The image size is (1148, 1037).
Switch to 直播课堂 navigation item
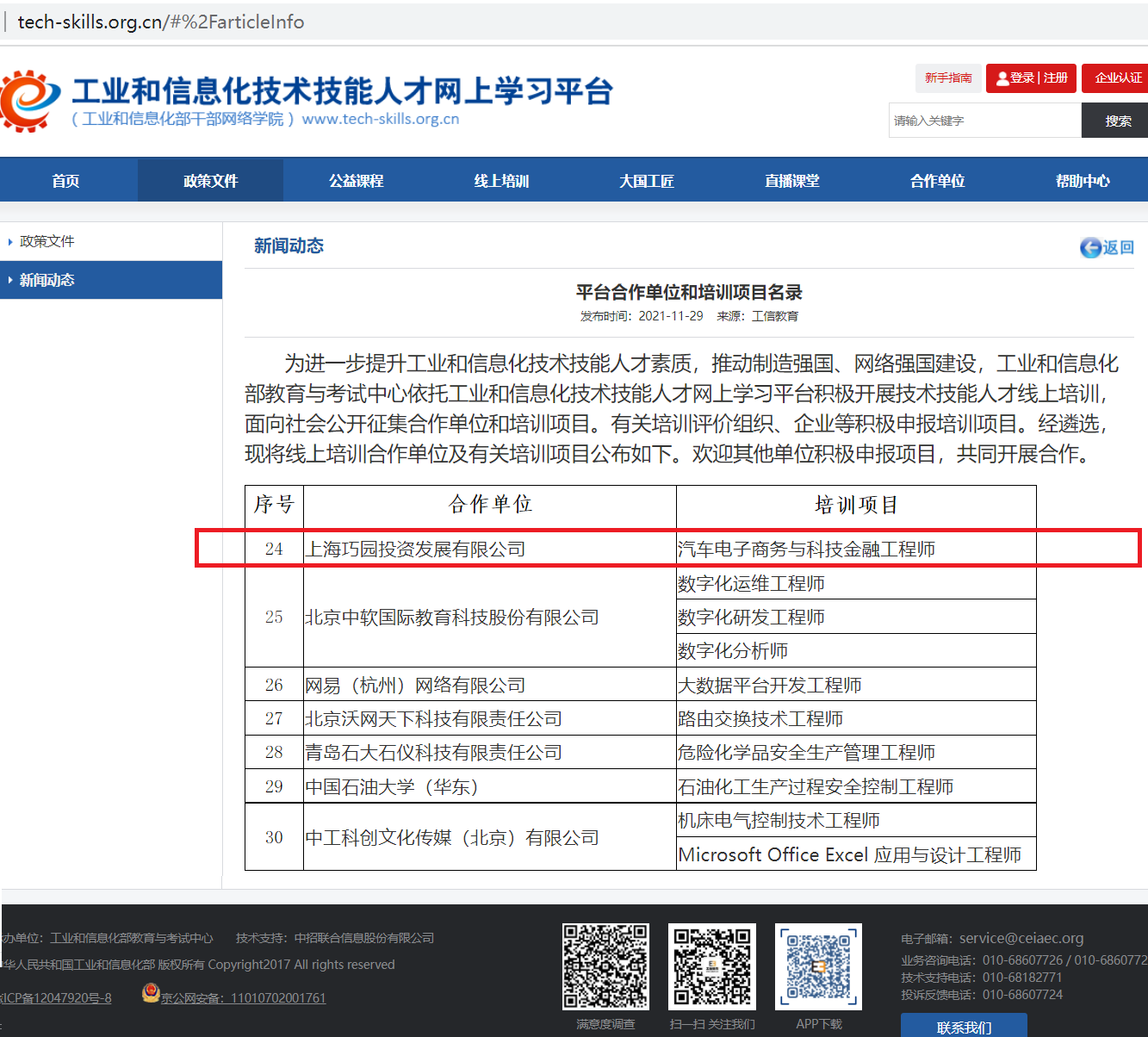[x=792, y=181]
